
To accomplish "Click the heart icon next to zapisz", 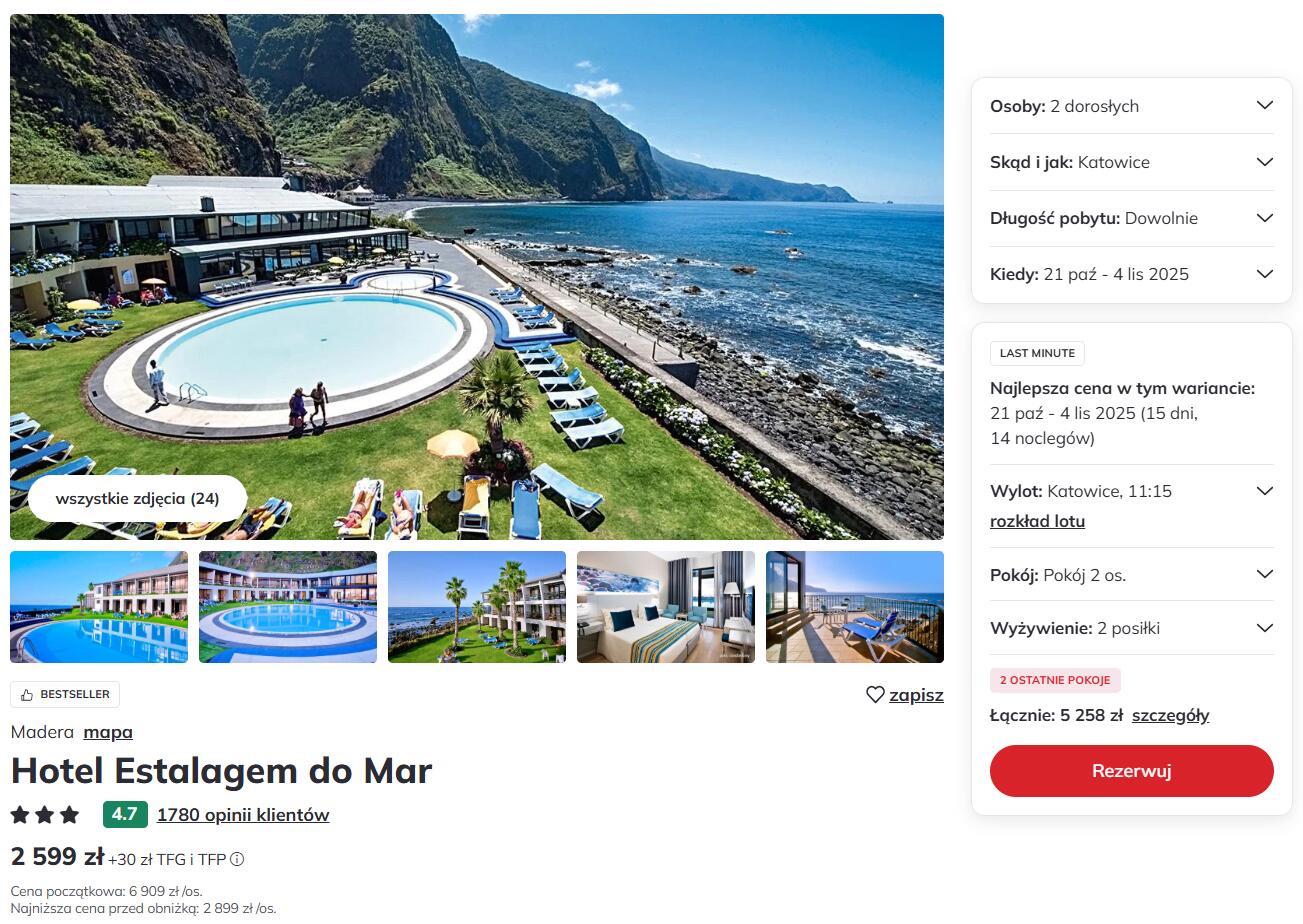I will (x=875, y=695).
